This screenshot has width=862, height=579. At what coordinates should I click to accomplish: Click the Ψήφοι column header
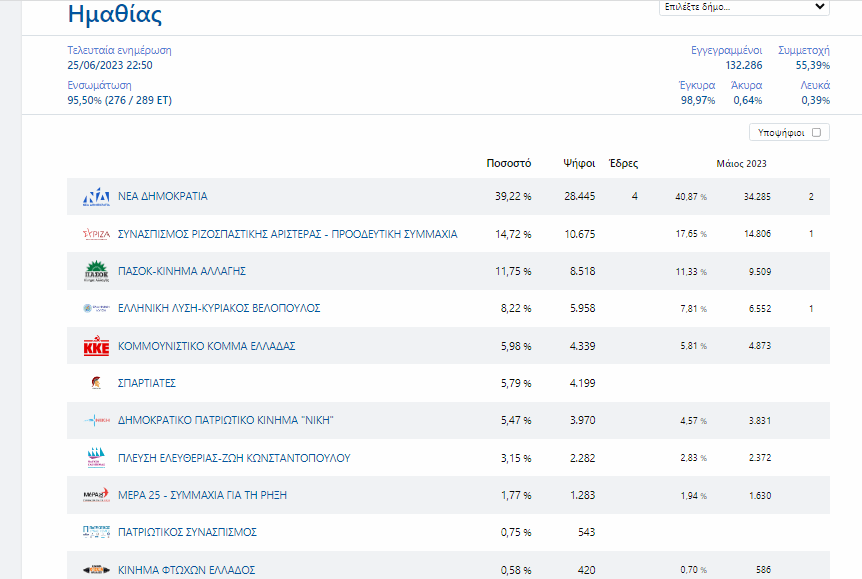click(579, 163)
